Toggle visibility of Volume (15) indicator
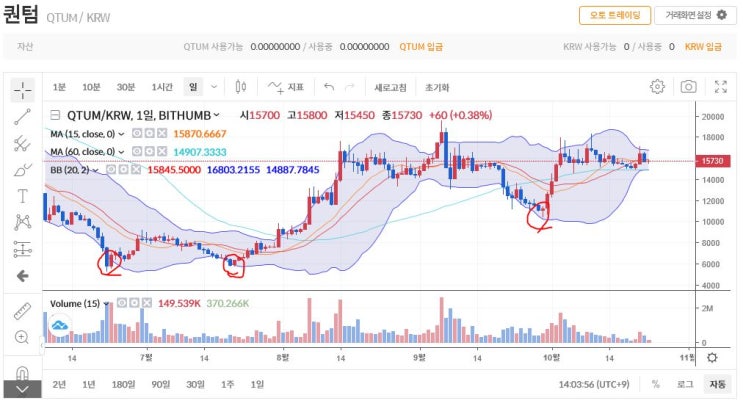Screen dimensions: 743x406 (122, 303)
